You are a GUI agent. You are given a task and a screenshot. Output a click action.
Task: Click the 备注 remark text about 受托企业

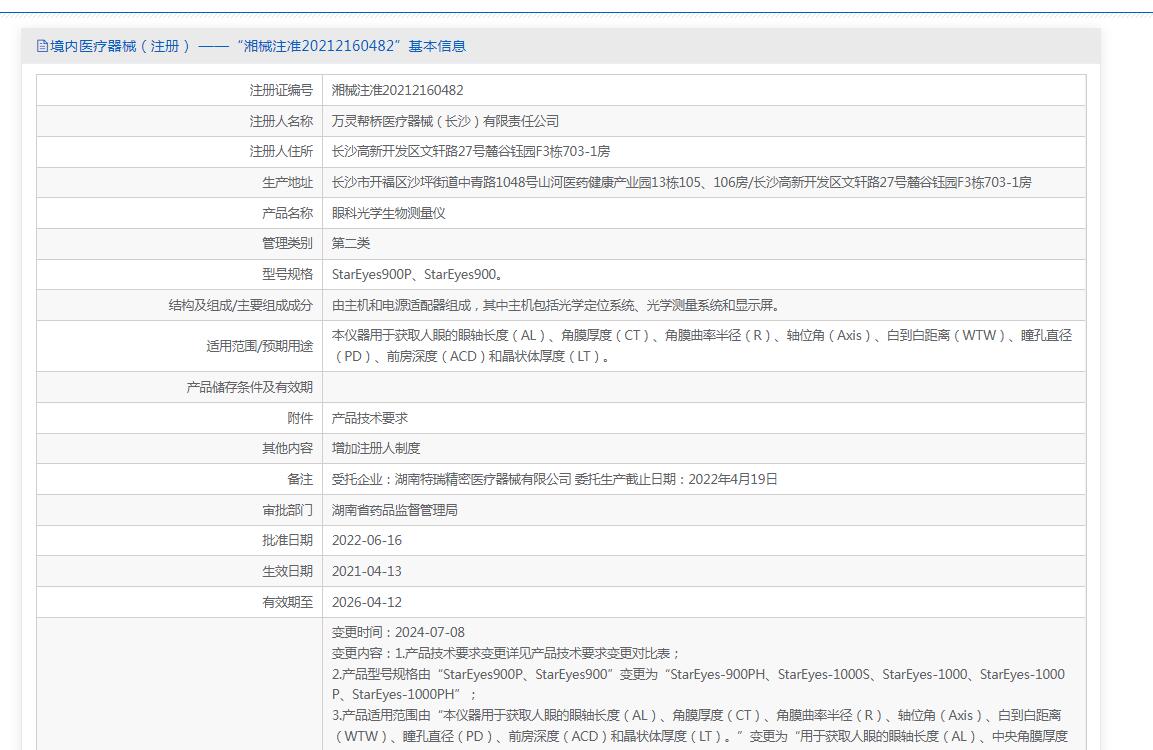coord(554,479)
